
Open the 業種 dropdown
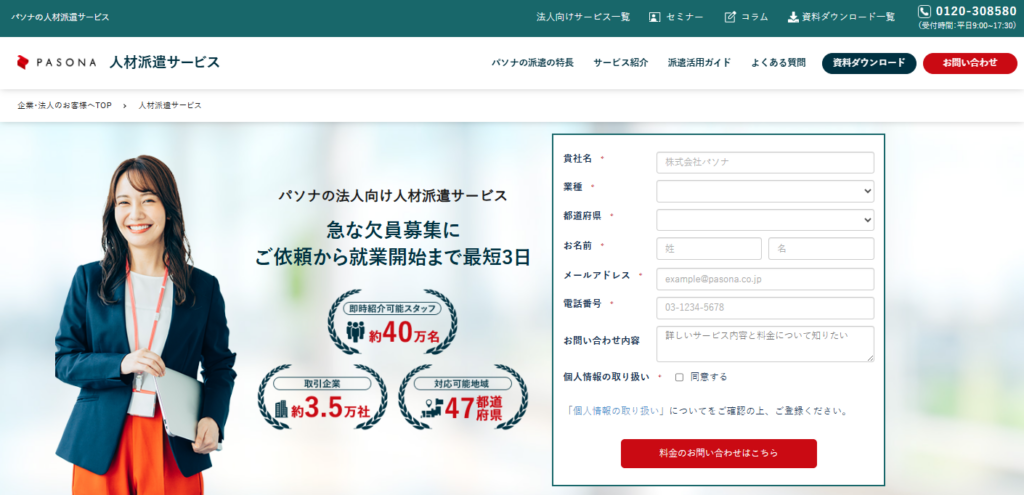pyautogui.click(x=765, y=191)
